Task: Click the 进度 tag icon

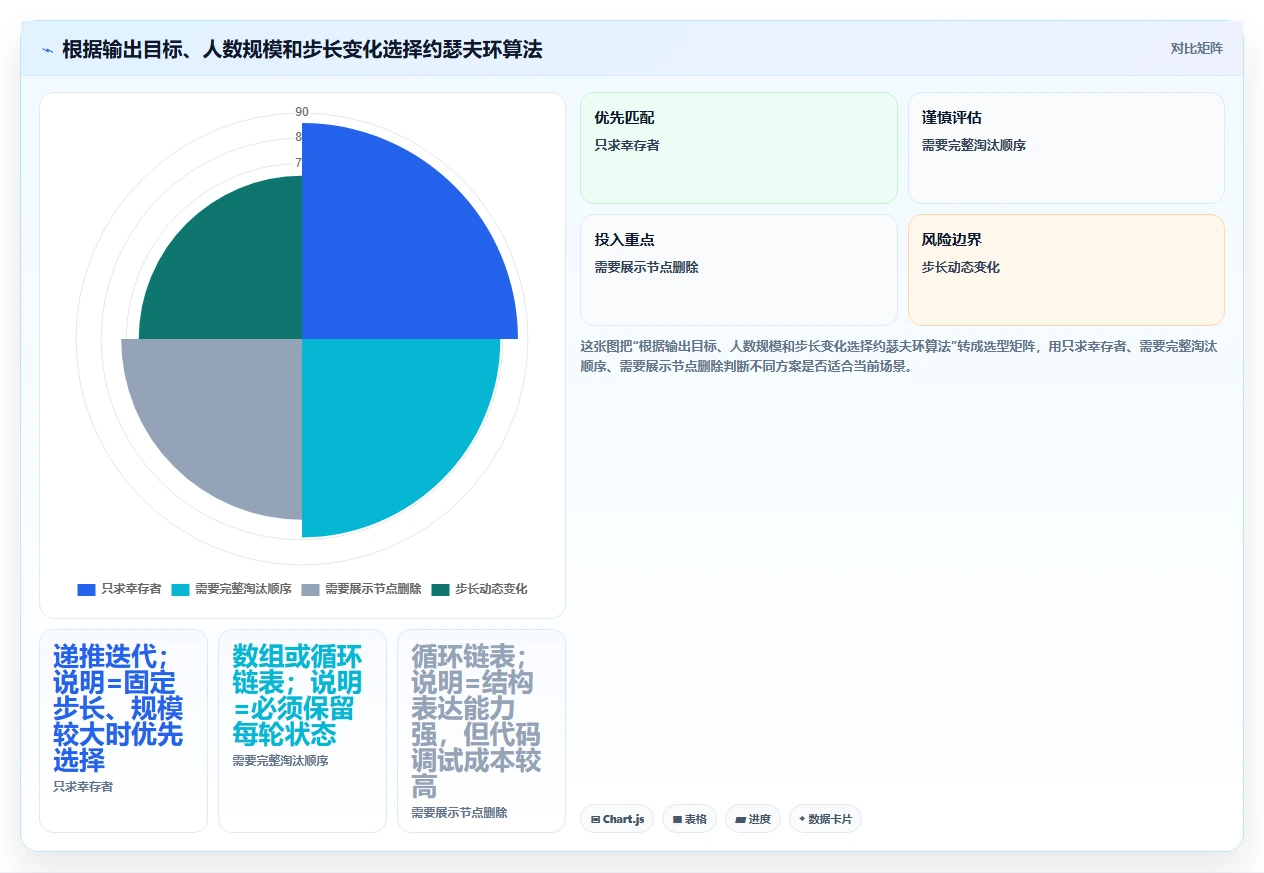Action: click(x=740, y=819)
